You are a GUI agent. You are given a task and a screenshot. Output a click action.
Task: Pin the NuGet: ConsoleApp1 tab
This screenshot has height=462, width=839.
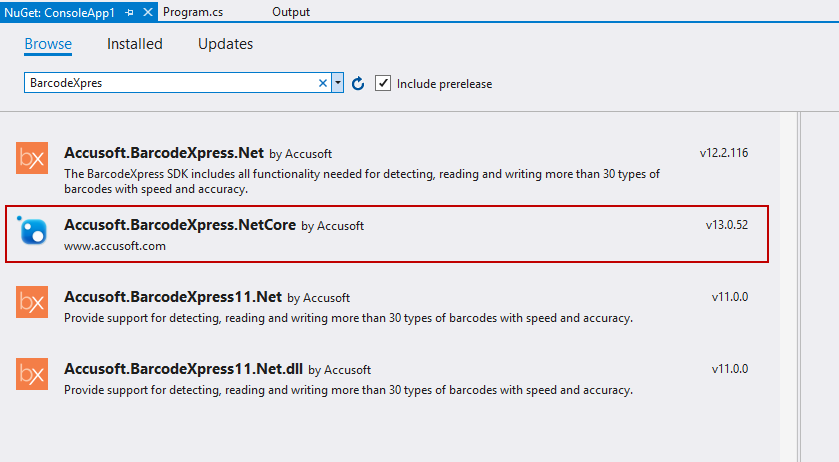[130, 12]
